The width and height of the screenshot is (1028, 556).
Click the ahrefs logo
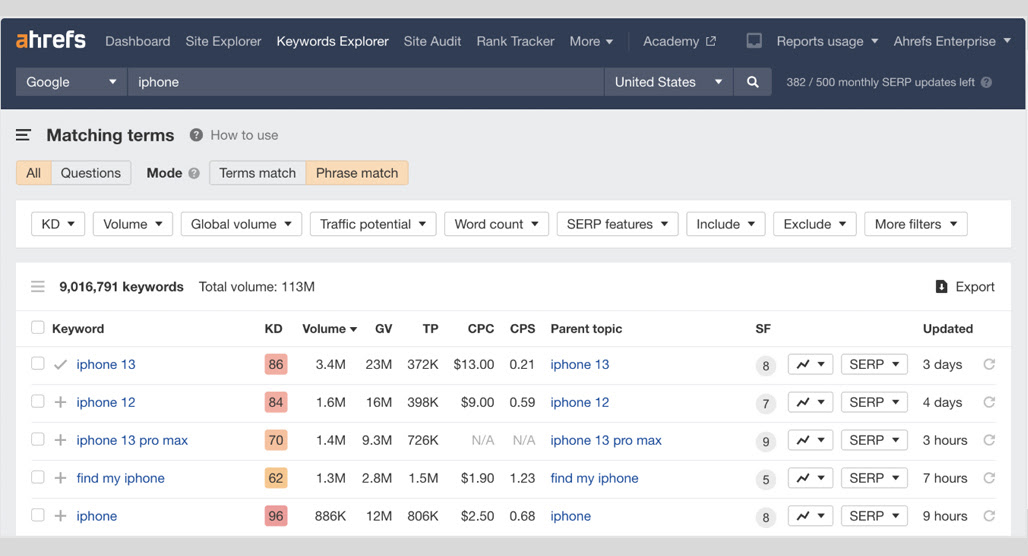50,40
